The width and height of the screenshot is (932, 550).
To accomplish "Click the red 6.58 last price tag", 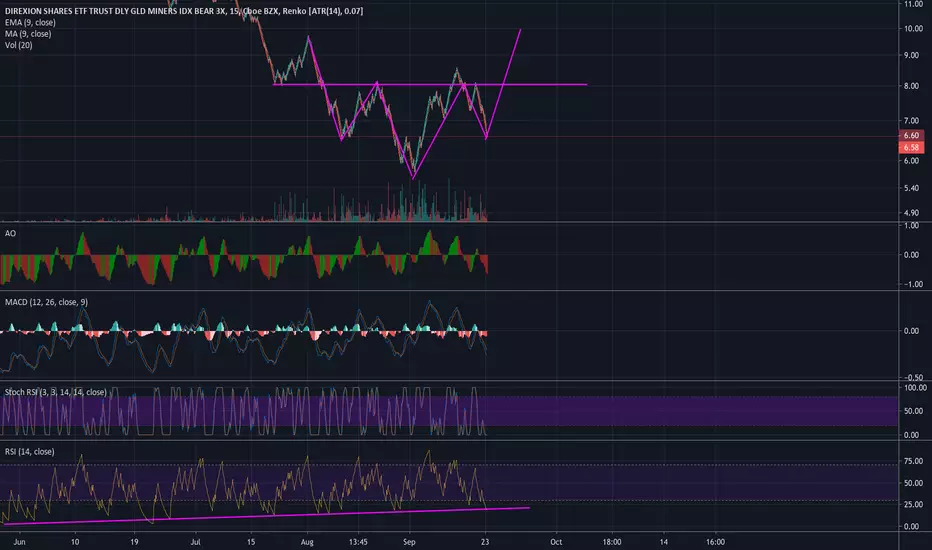I will coord(911,147).
